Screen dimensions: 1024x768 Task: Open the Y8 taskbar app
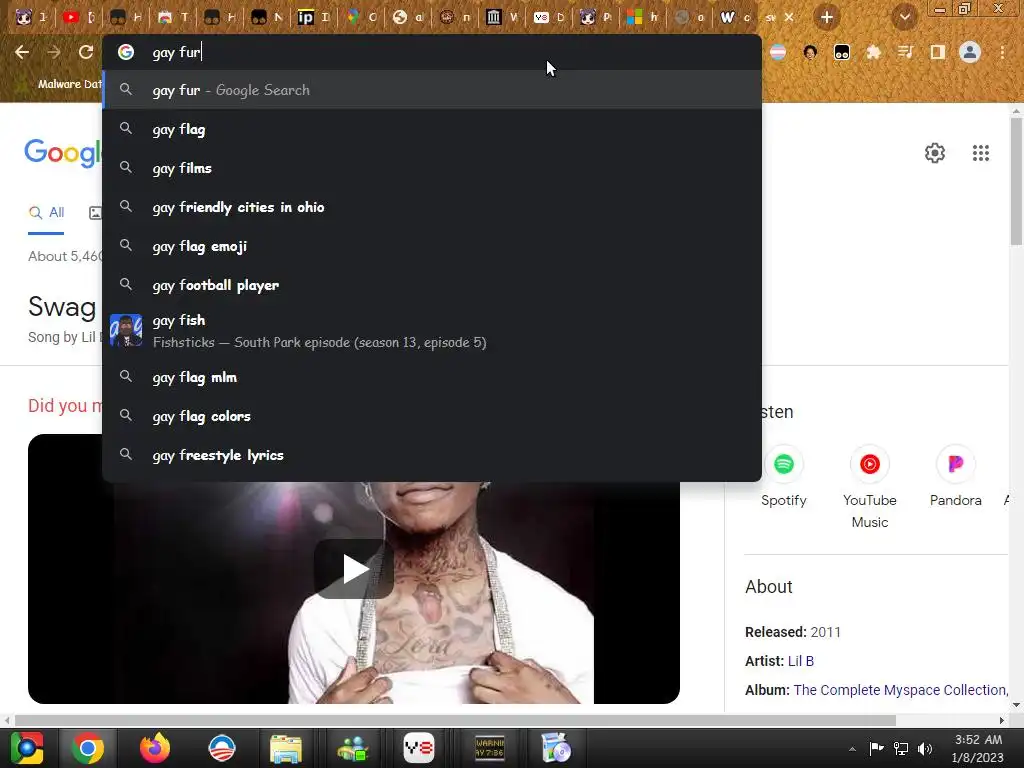(x=419, y=748)
